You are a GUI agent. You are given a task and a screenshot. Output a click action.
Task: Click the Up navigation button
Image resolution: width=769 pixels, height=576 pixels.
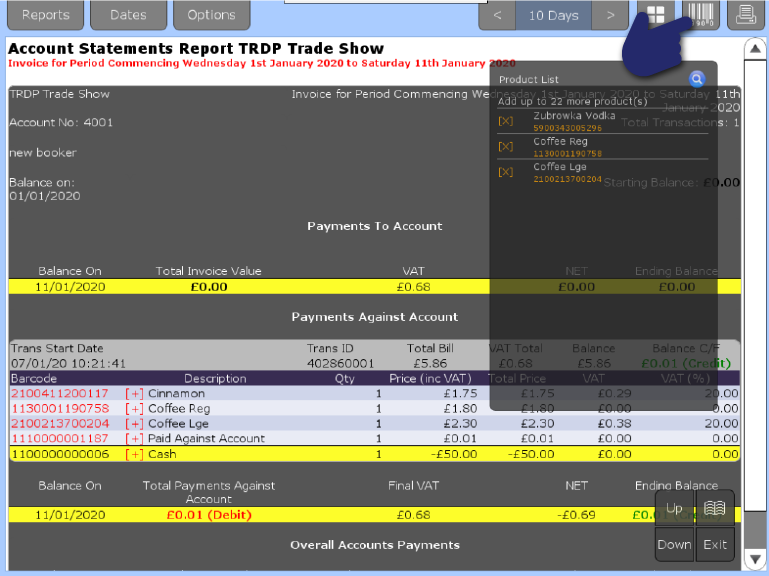click(674, 508)
